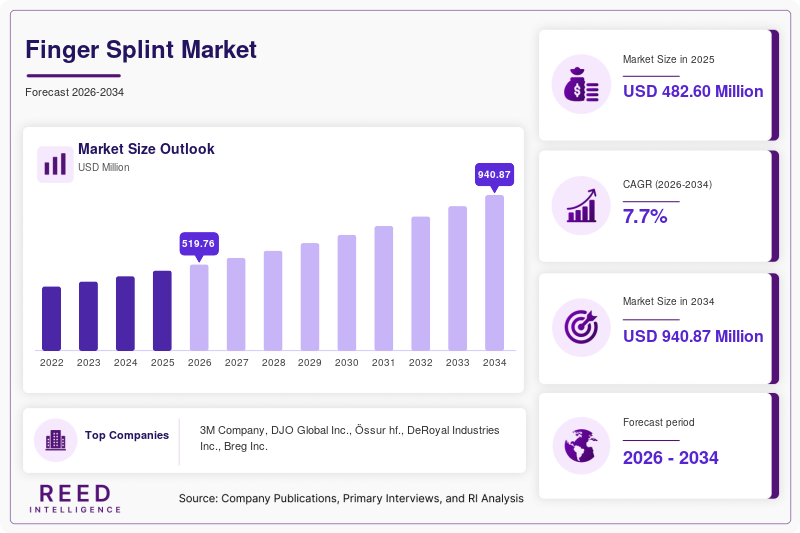Click the 2024 bar in the chart
This screenshot has width=800, height=533.
click(x=126, y=314)
